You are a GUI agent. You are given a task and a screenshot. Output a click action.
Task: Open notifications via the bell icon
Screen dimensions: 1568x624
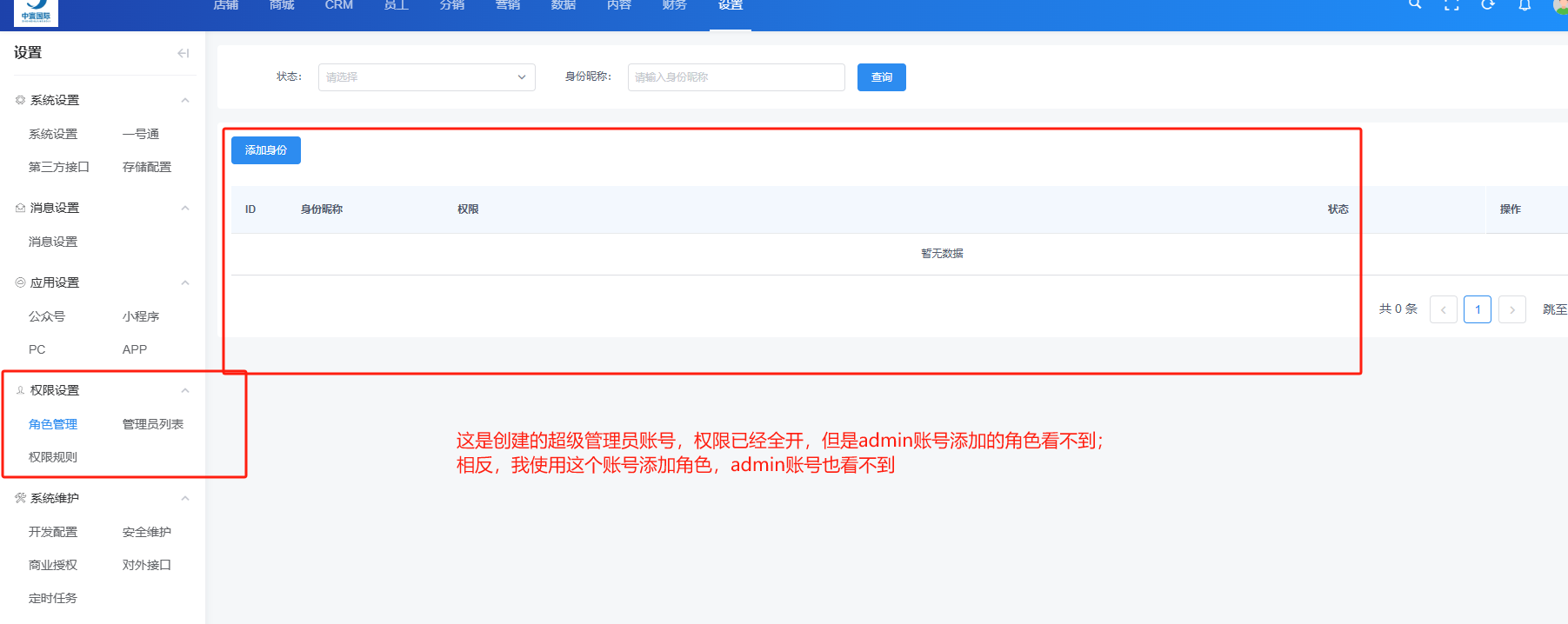click(1525, 4)
